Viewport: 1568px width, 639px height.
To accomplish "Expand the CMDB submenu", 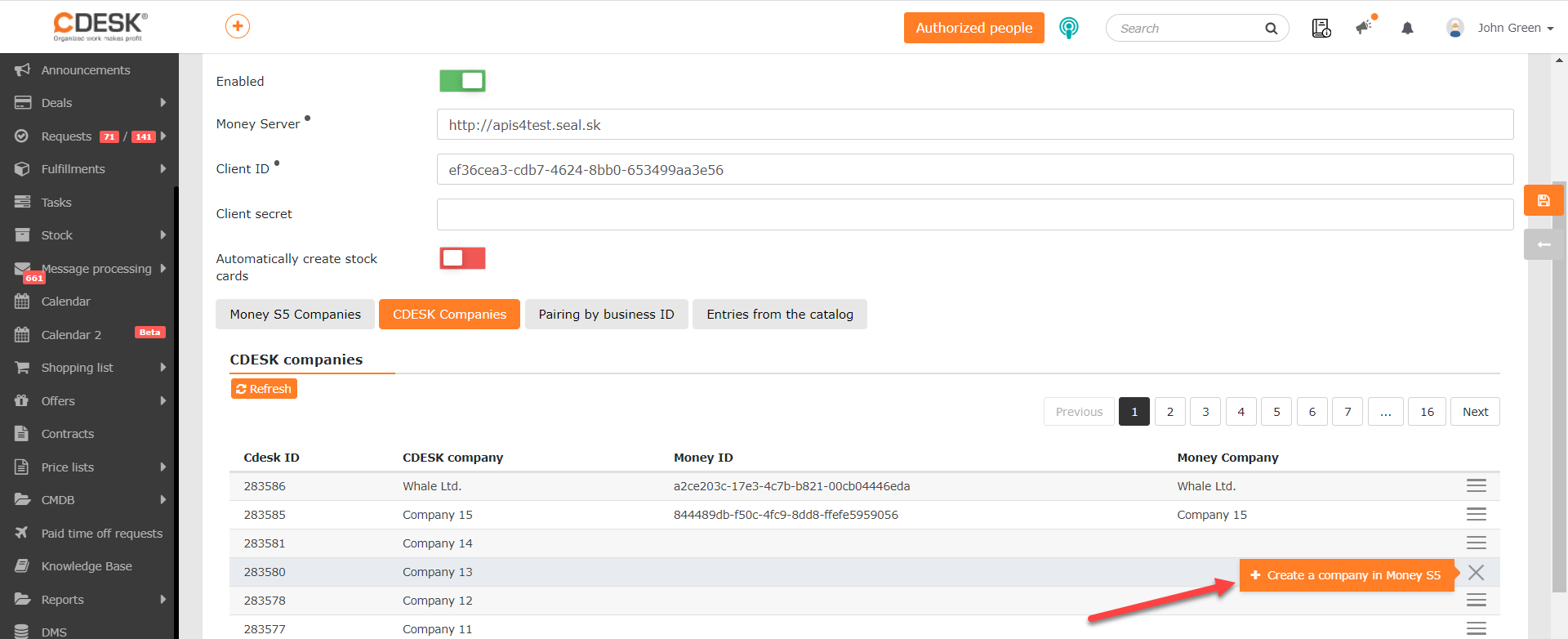I will (x=163, y=500).
